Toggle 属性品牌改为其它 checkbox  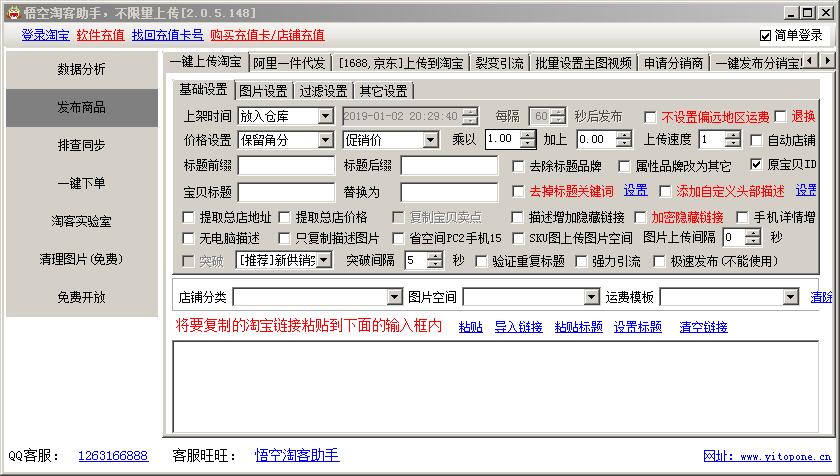[x=624, y=166]
